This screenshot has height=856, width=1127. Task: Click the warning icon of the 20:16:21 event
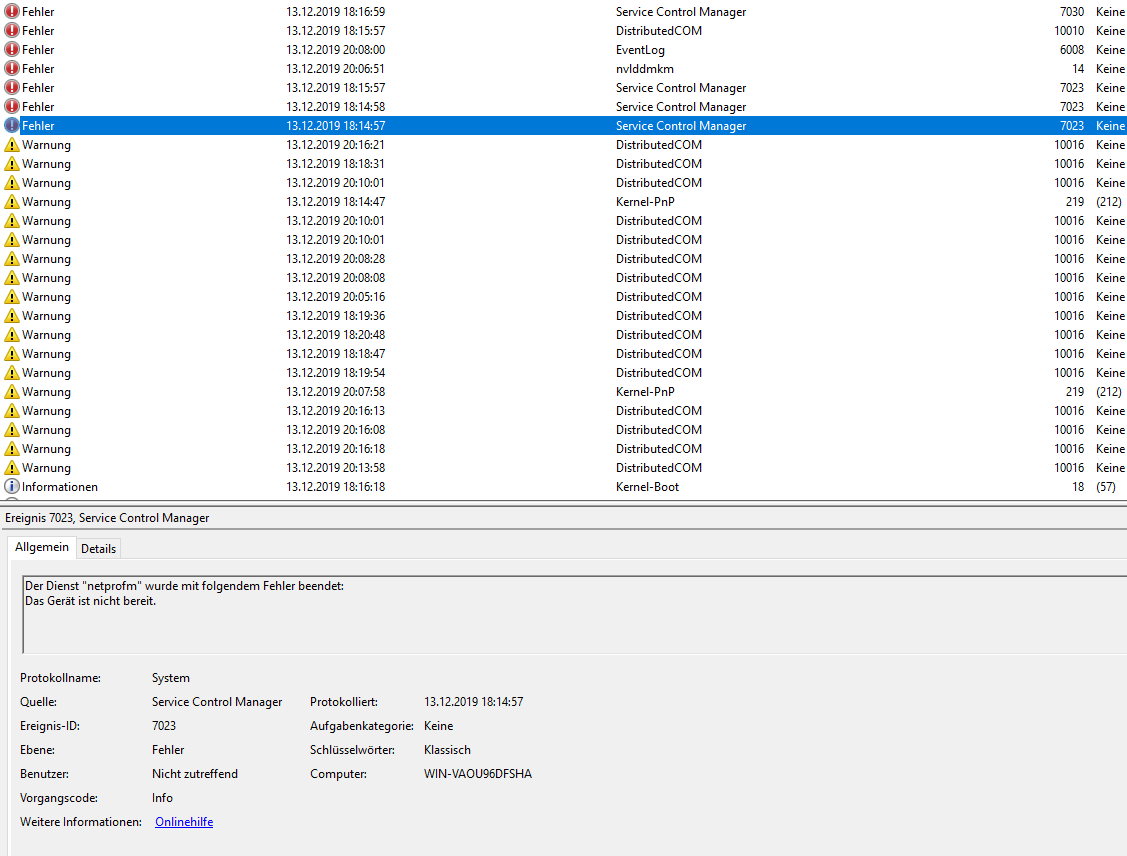click(x=12, y=144)
